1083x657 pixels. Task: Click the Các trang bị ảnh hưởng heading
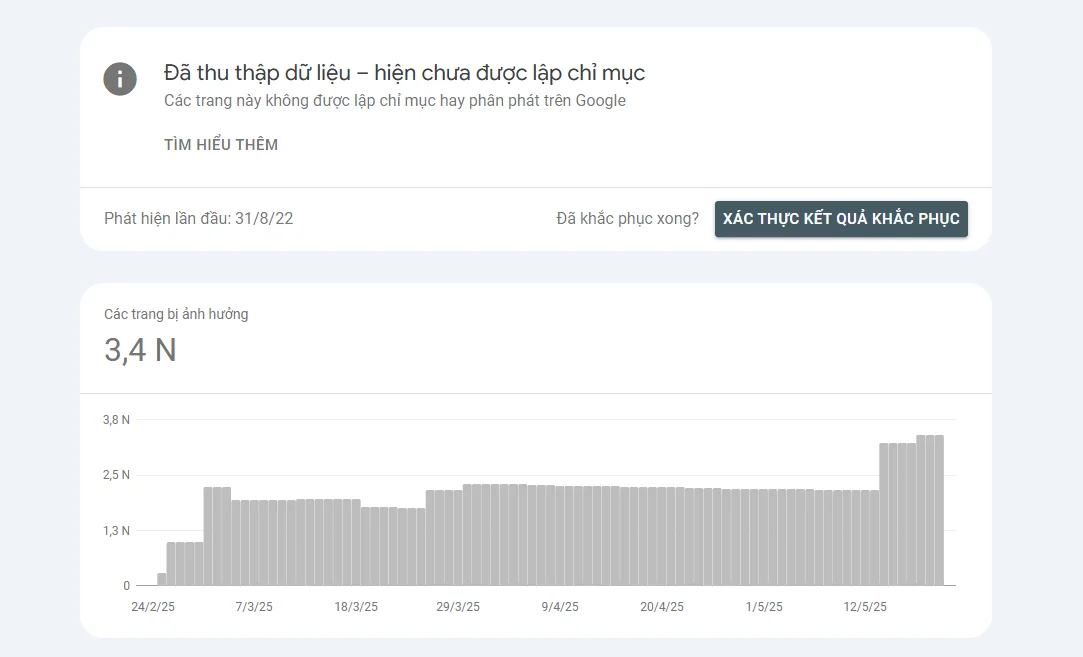pos(176,314)
